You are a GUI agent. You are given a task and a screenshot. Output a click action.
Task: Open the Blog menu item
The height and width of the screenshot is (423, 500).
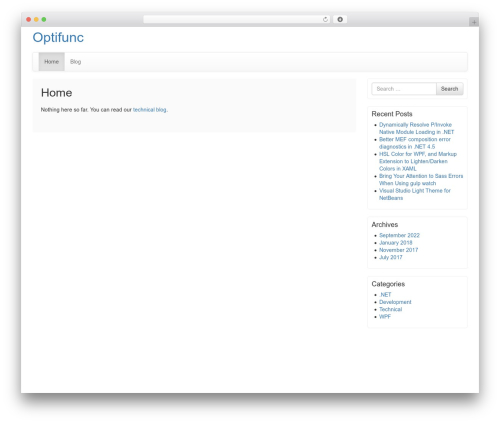click(75, 62)
